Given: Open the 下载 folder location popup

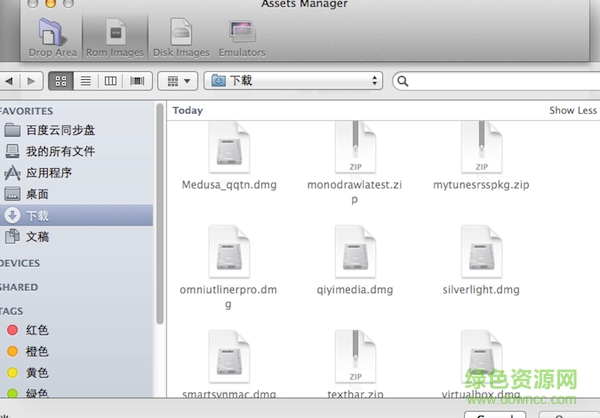Looking at the screenshot, I should tap(293, 81).
